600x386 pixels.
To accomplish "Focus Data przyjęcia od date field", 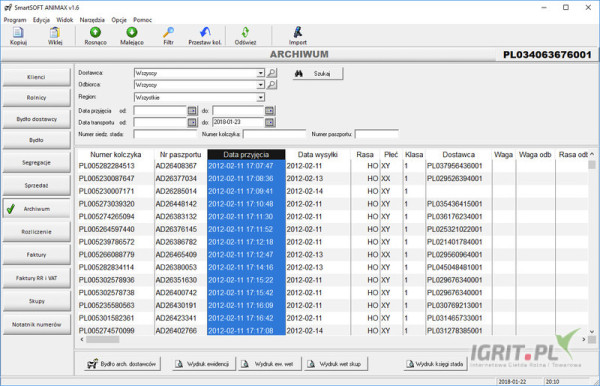I will coord(160,111).
